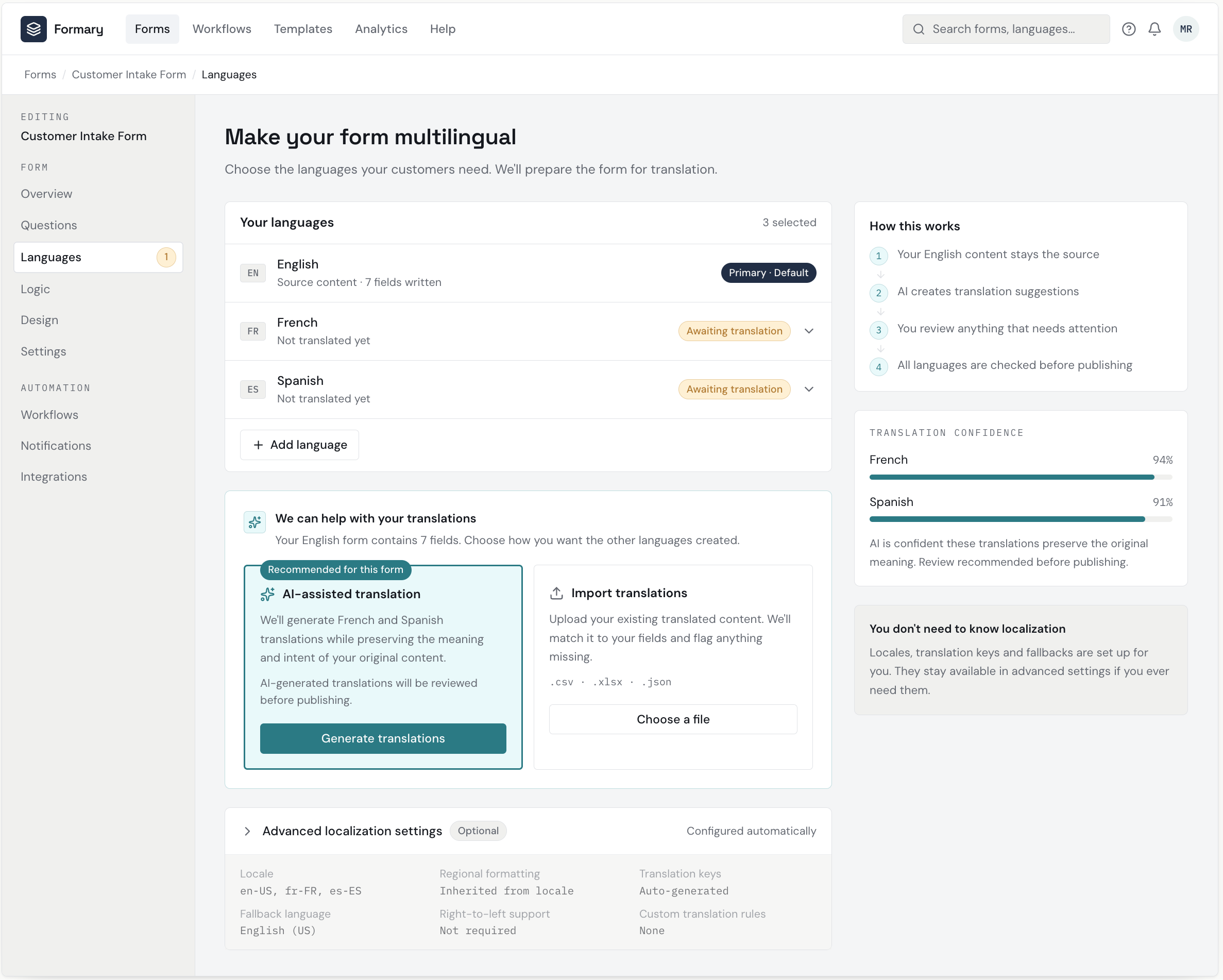Click the plus icon in Add language
The width and height of the screenshot is (1223, 980).
(x=258, y=445)
